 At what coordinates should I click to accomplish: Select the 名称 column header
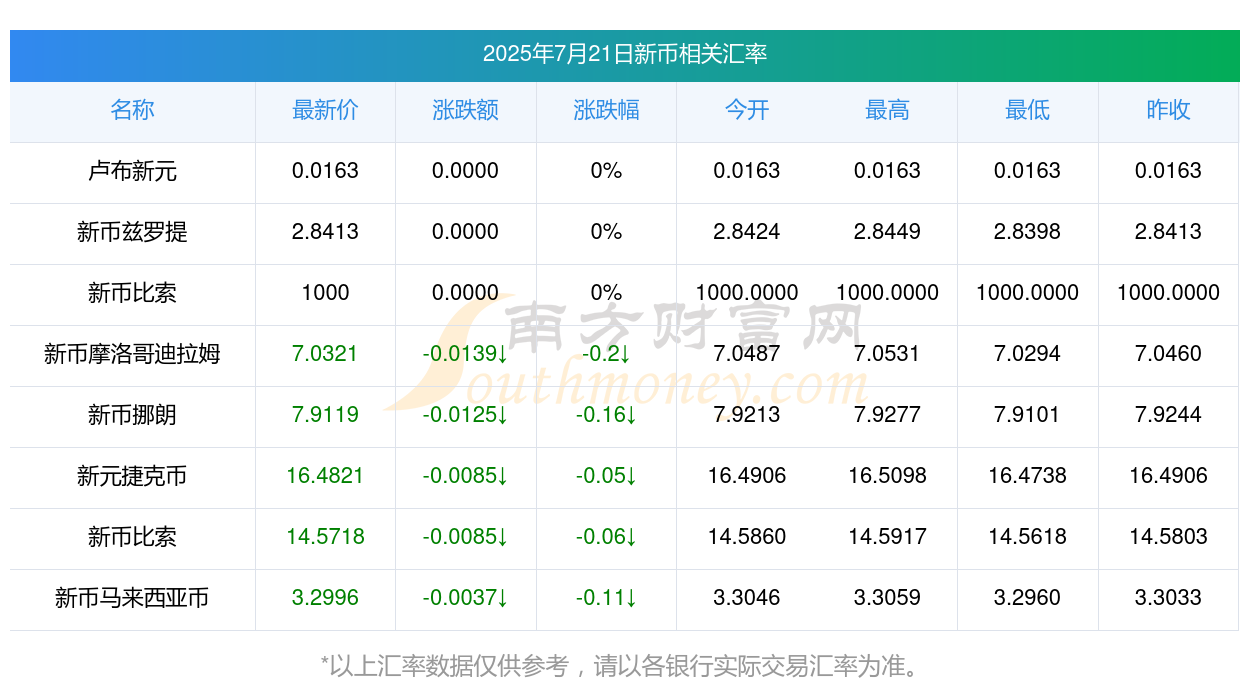(132, 110)
